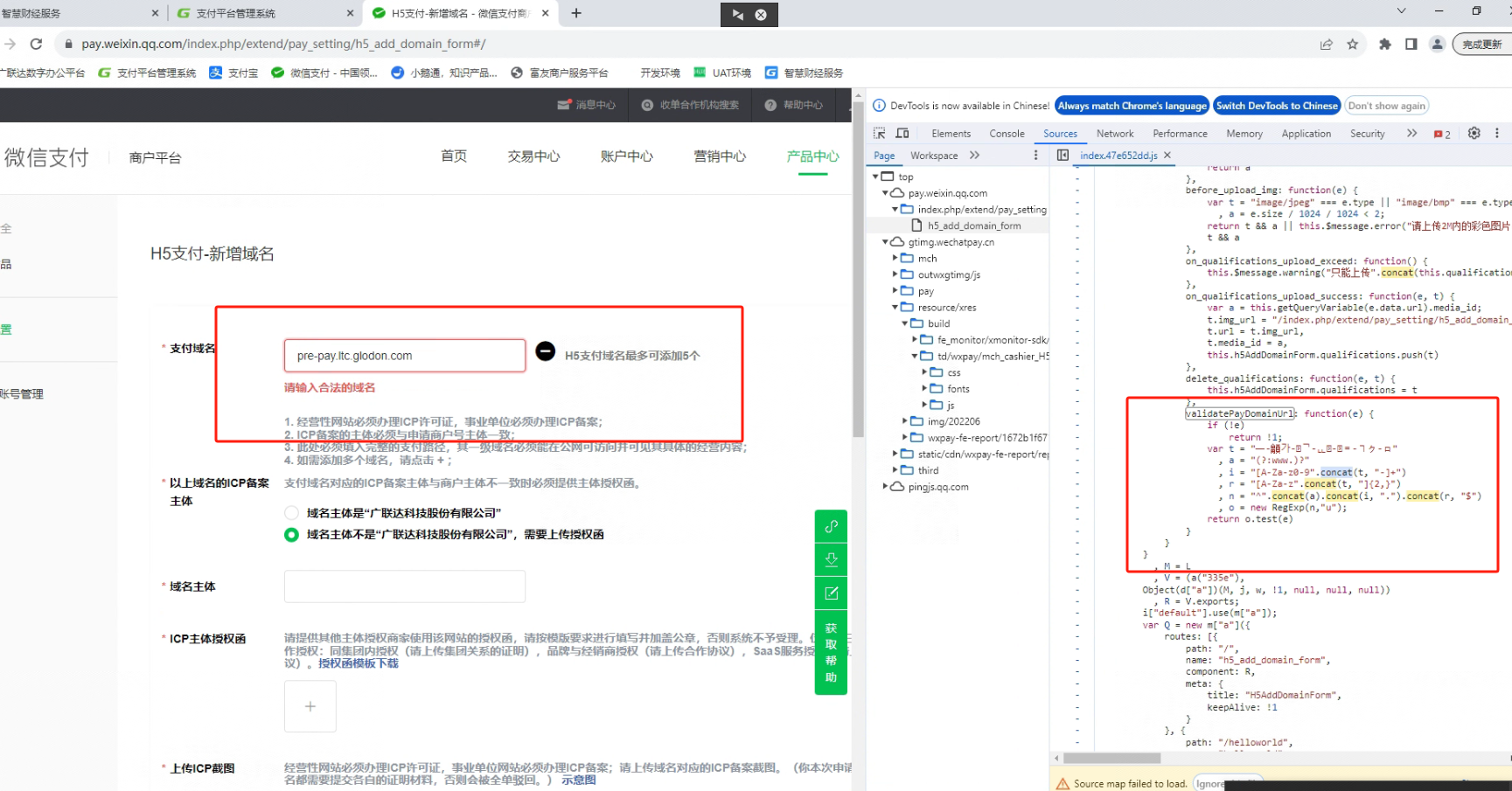This screenshot has width=1512, height=791.
Task: Expand the fonts folder arrow
Action: (x=925, y=389)
